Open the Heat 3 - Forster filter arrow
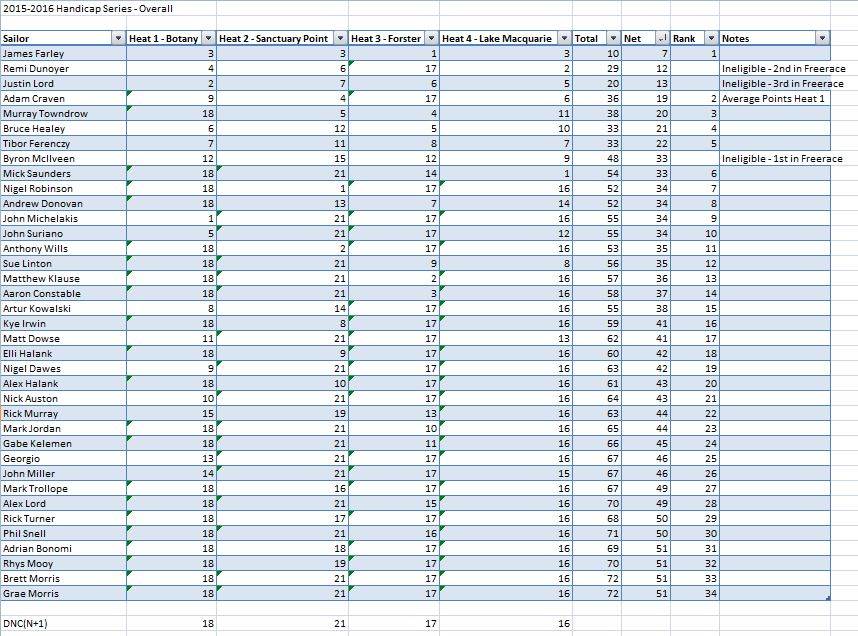 click(429, 39)
